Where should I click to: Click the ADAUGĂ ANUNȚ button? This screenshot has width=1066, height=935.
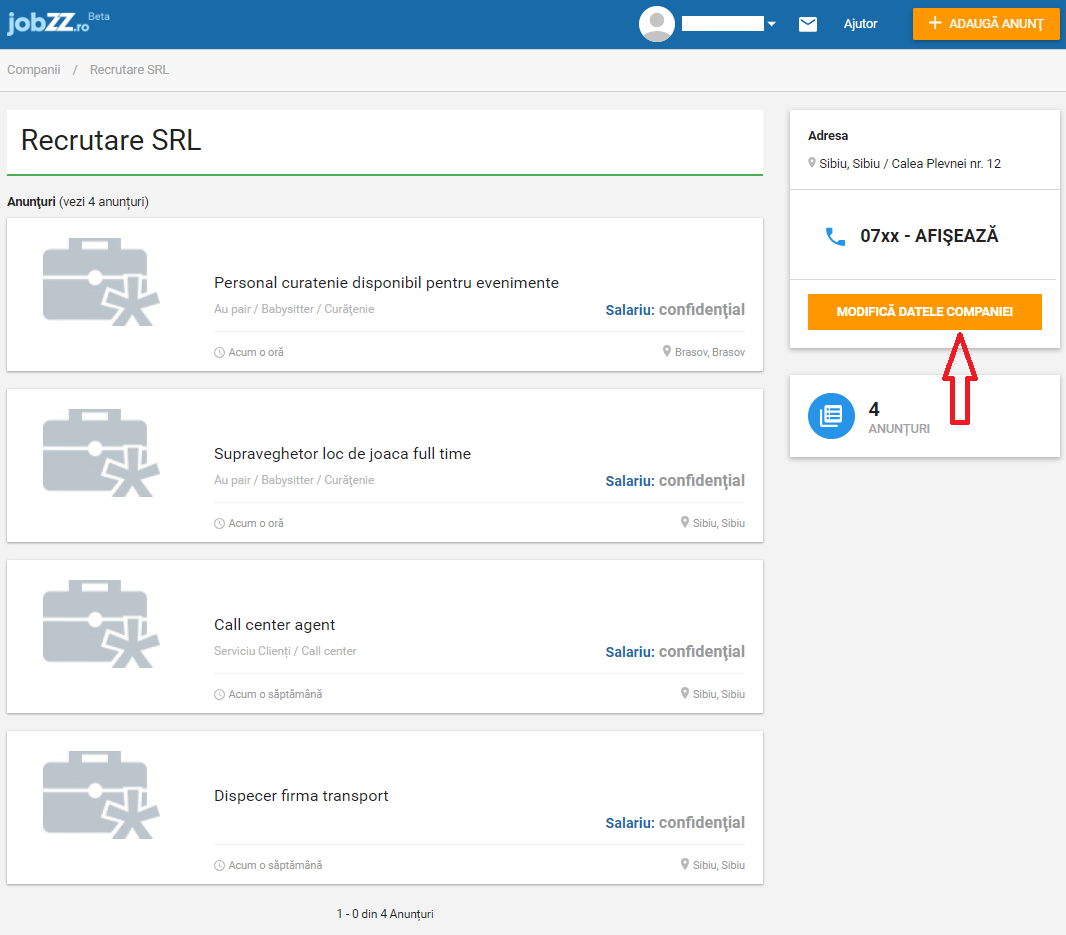(x=986, y=24)
